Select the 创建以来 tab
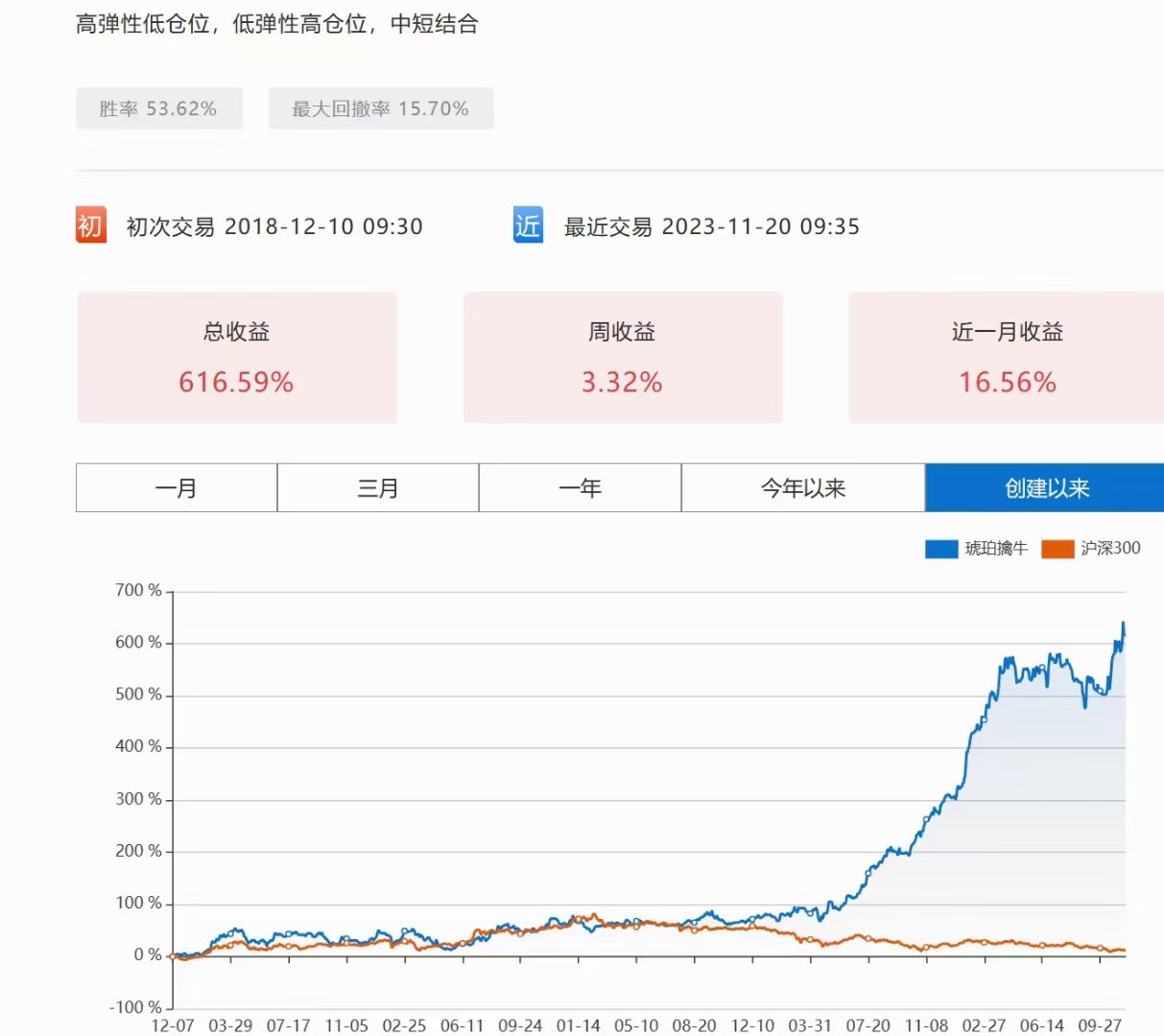 click(1046, 488)
